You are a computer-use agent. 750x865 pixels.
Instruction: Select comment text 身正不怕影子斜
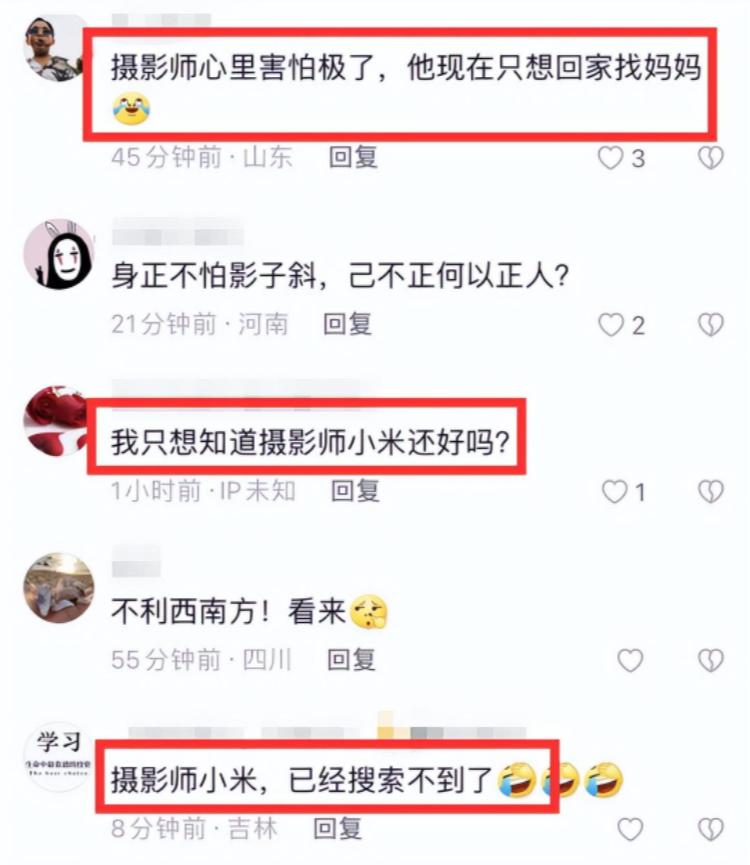pos(215,275)
